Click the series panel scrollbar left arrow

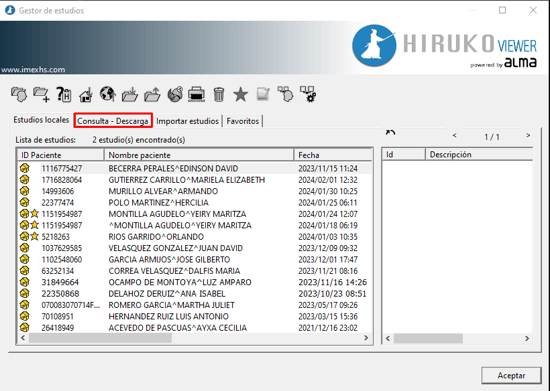tap(388, 338)
